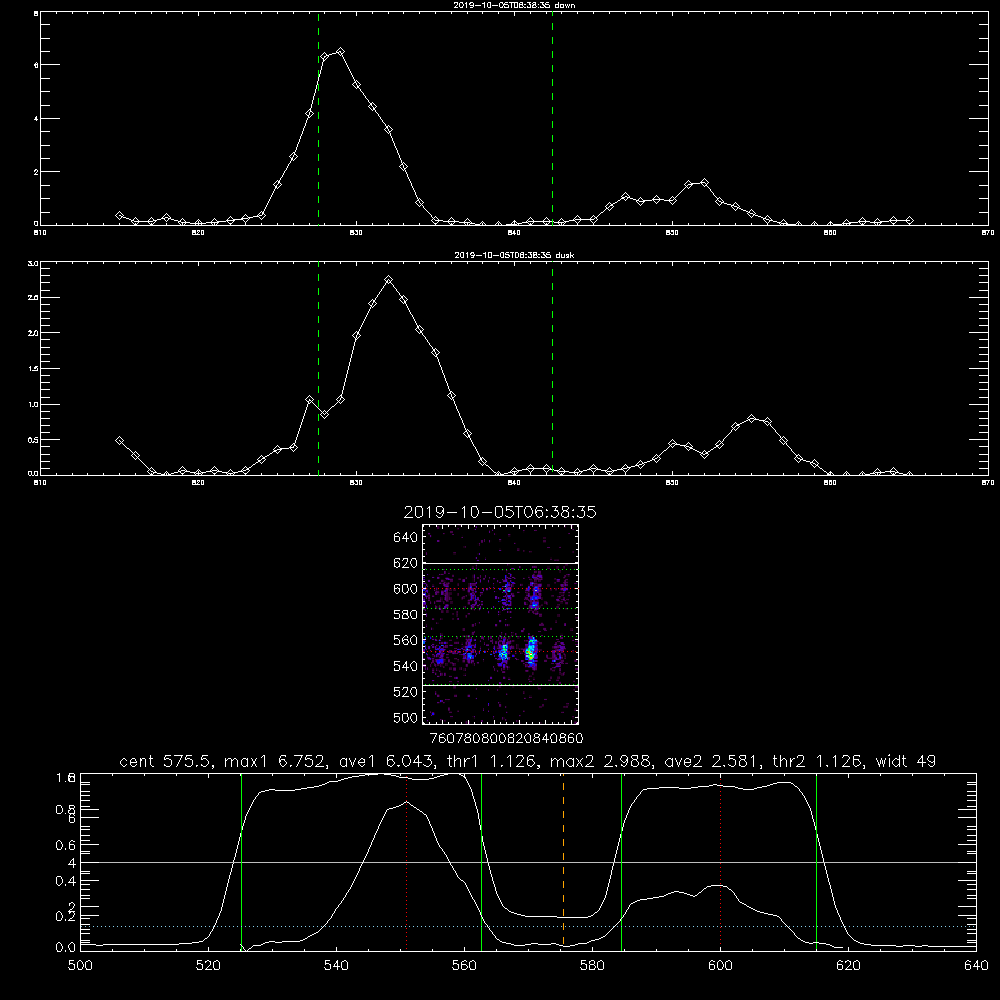Click the dawn plot title text

(x=515, y=5)
